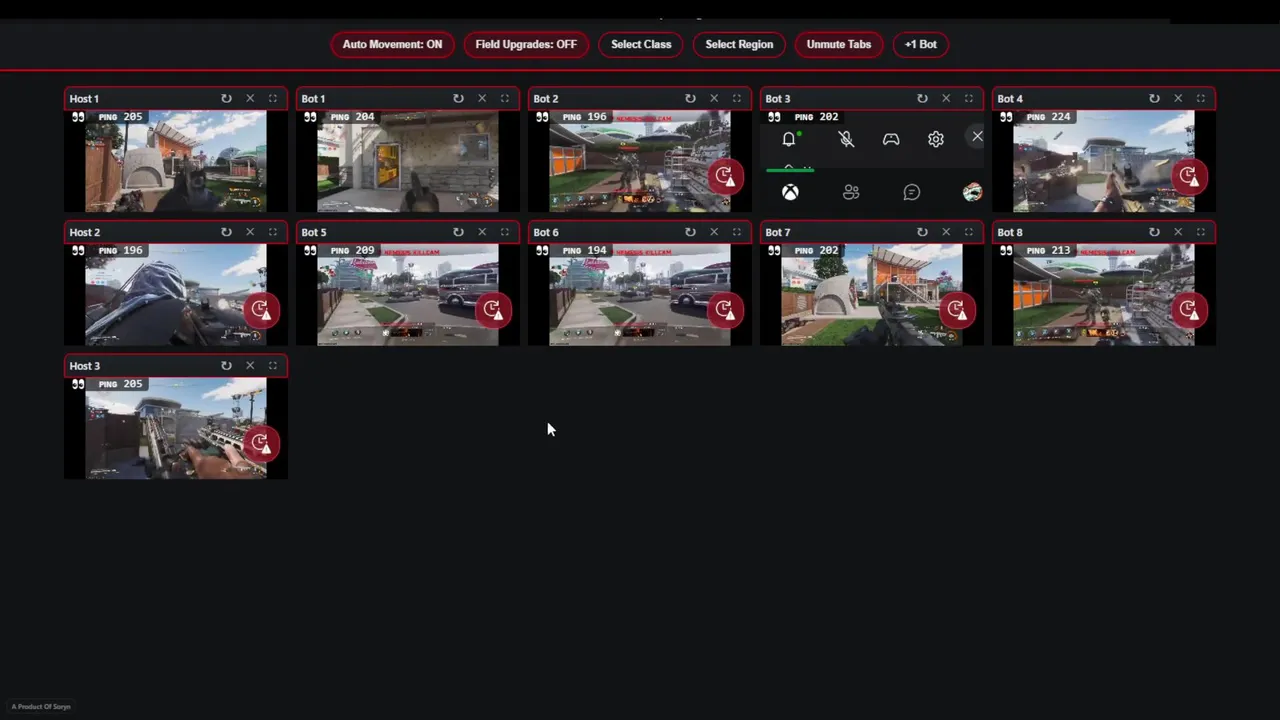
Task: Close the Bot 3 panel
Action: [x=946, y=98]
